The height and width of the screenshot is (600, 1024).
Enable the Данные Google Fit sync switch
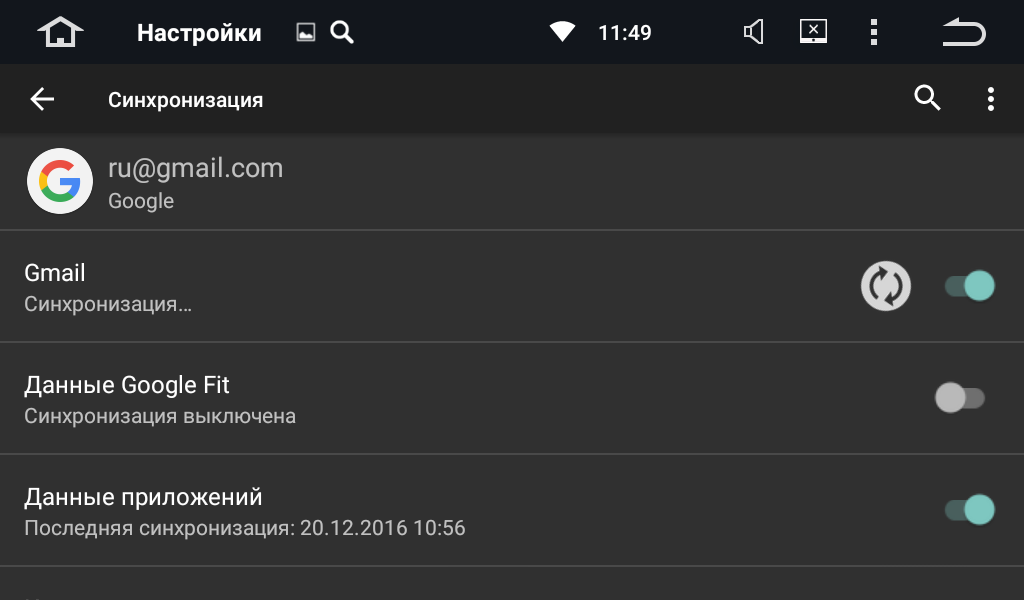[x=960, y=398]
